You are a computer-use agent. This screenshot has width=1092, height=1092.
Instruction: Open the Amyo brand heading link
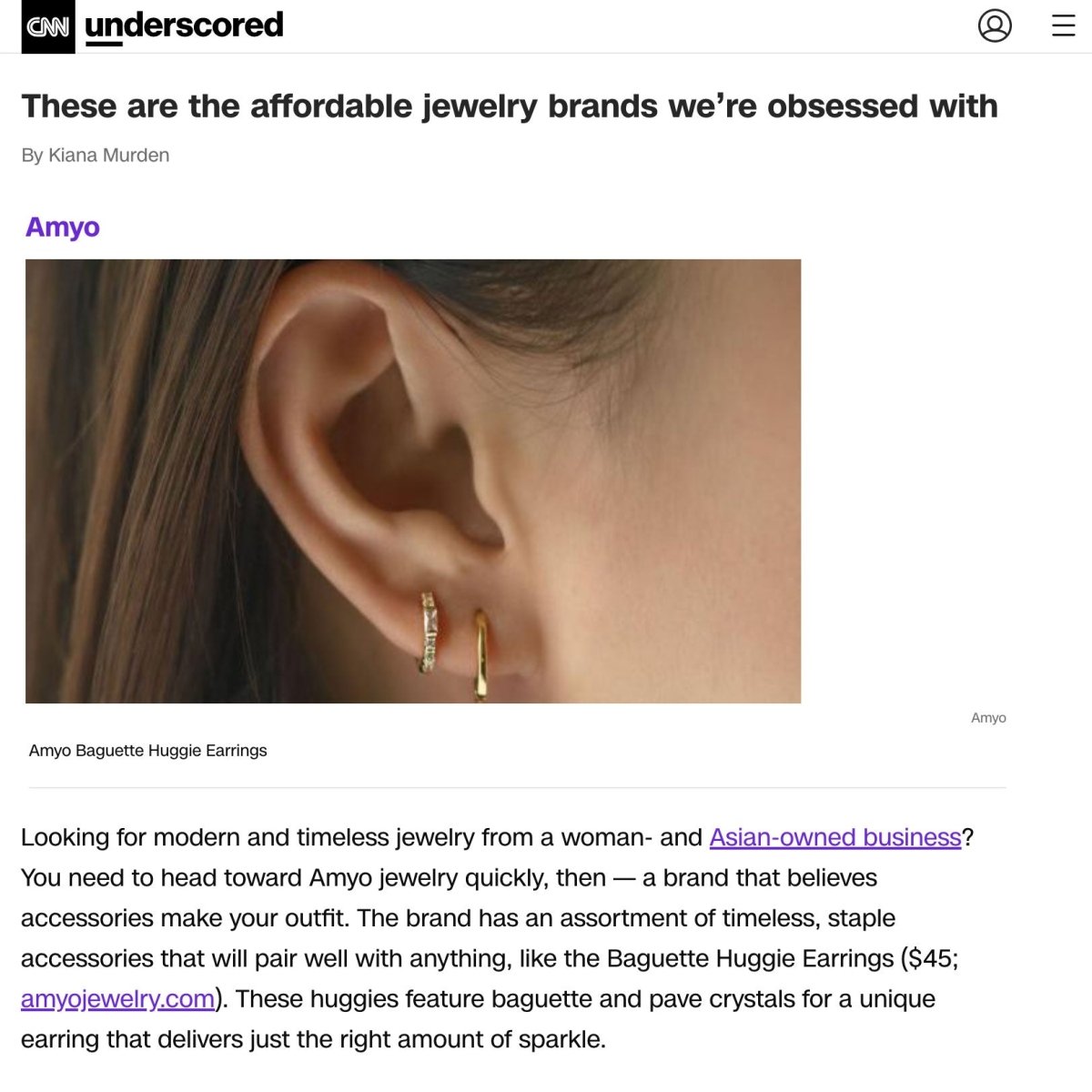[x=62, y=227]
